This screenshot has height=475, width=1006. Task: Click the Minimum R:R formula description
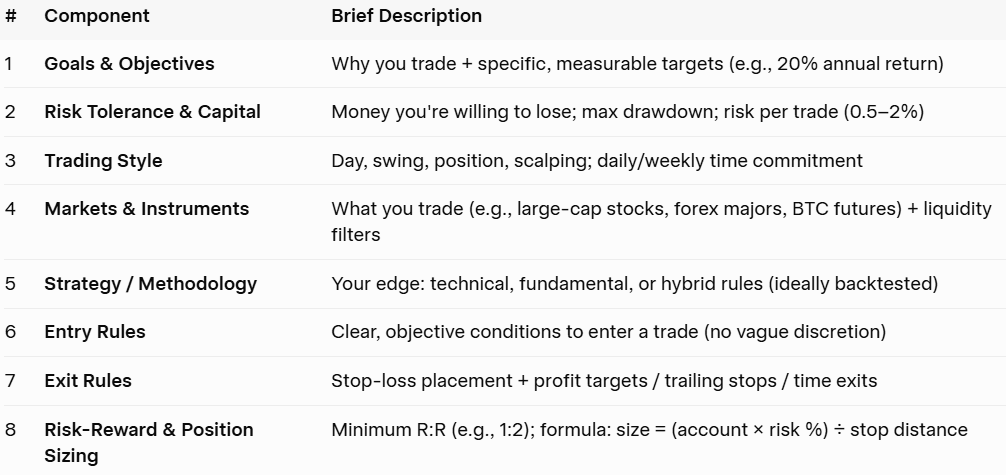click(x=649, y=430)
